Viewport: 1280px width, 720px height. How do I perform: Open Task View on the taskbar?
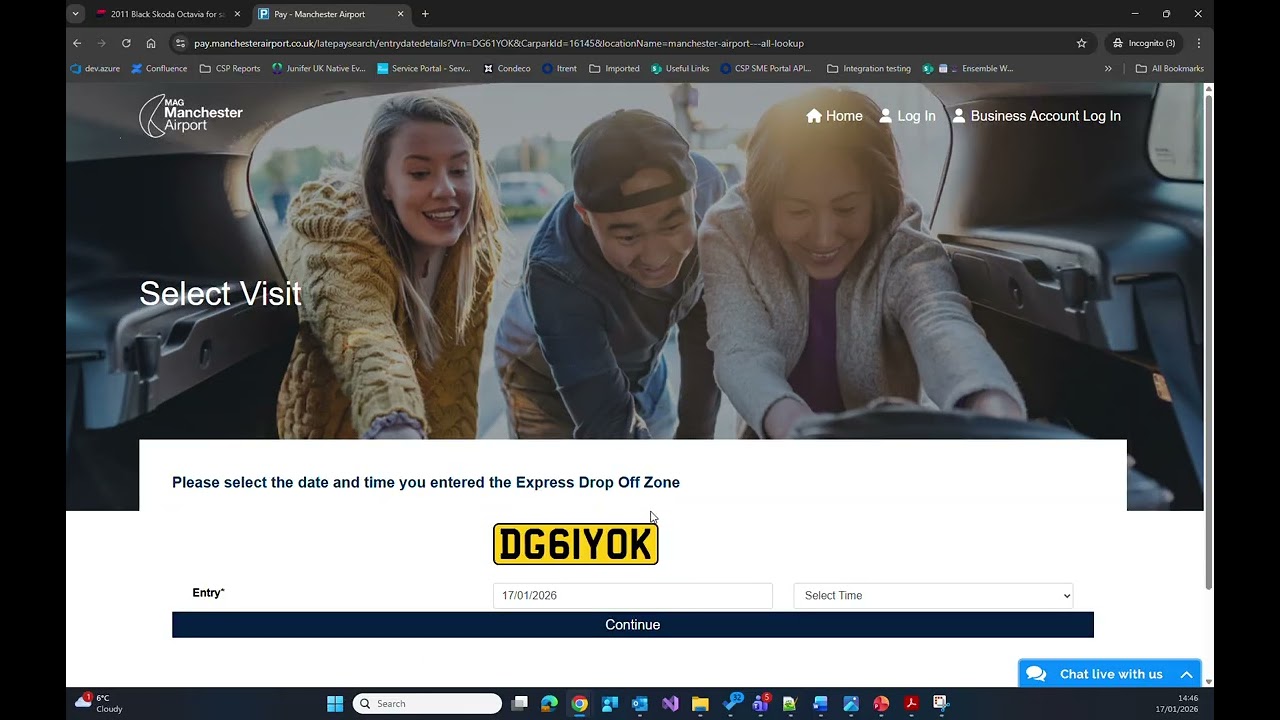coord(519,703)
